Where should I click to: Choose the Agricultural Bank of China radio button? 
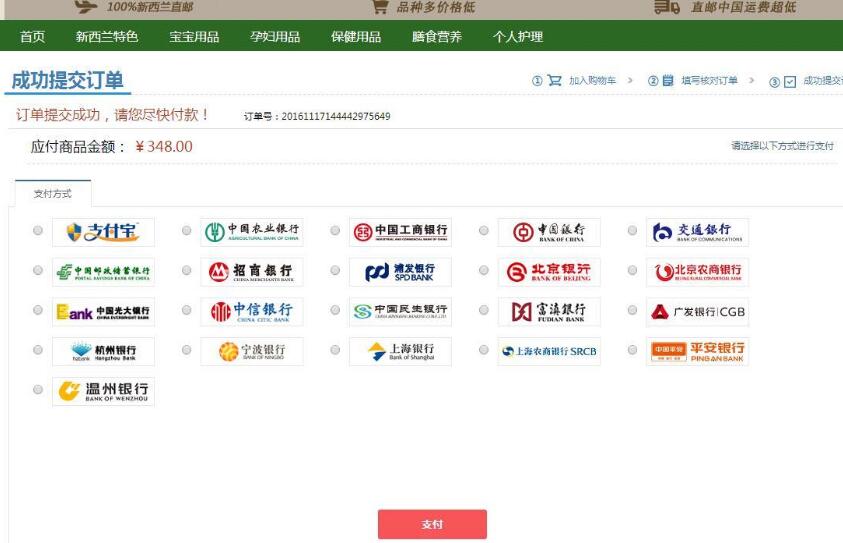point(187,231)
